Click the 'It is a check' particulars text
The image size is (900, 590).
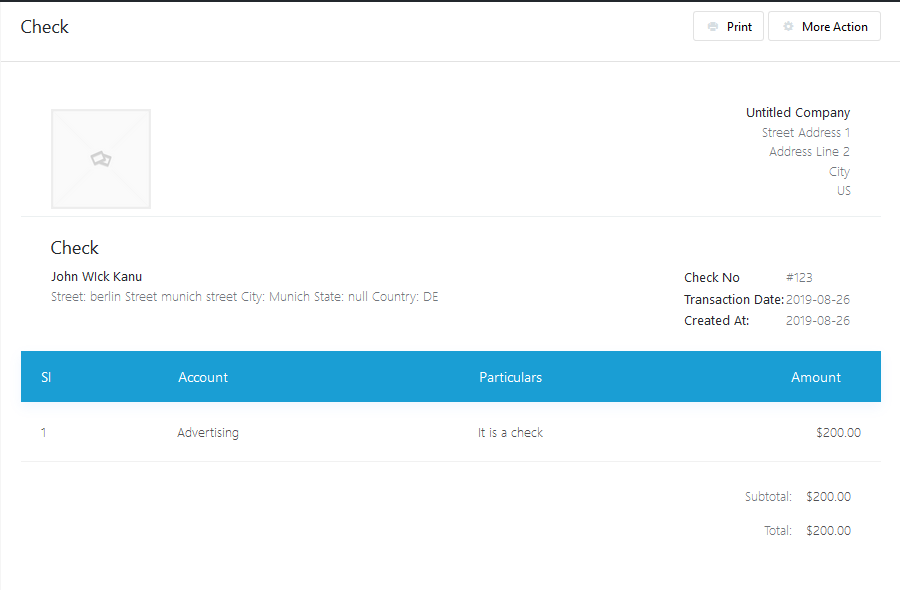pyautogui.click(x=510, y=433)
